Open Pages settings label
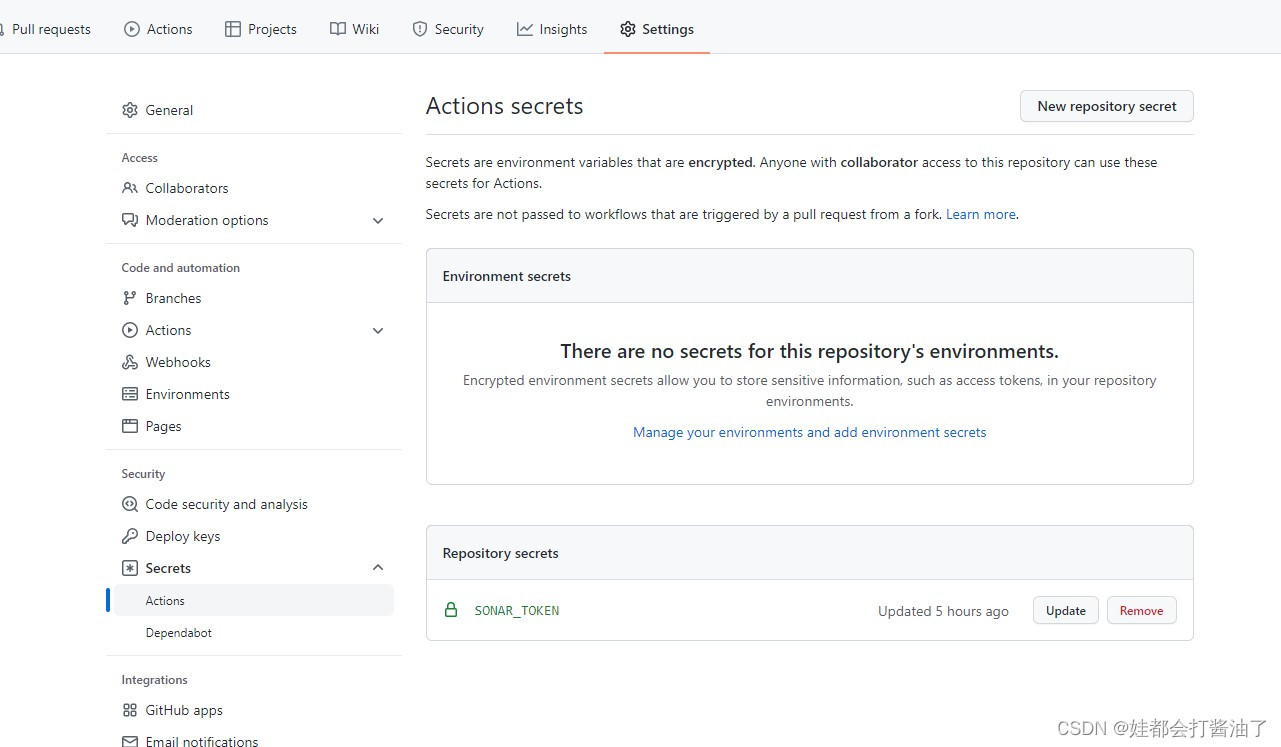 [x=164, y=426]
